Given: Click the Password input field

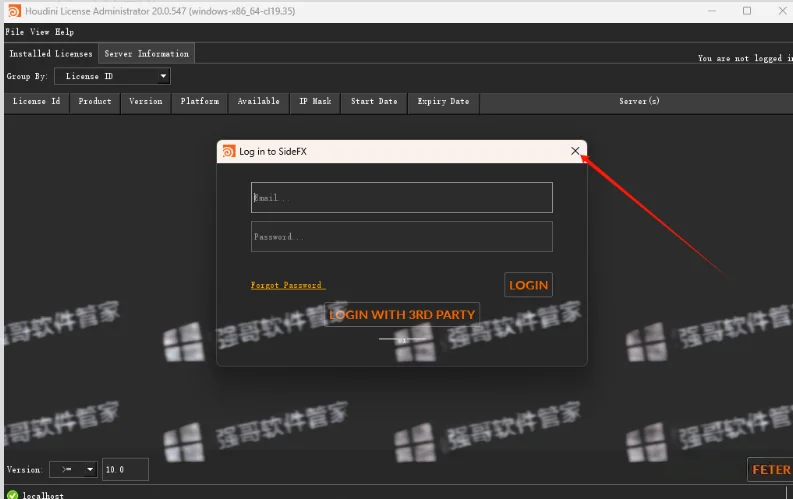Looking at the screenshot, I should 402,237.
